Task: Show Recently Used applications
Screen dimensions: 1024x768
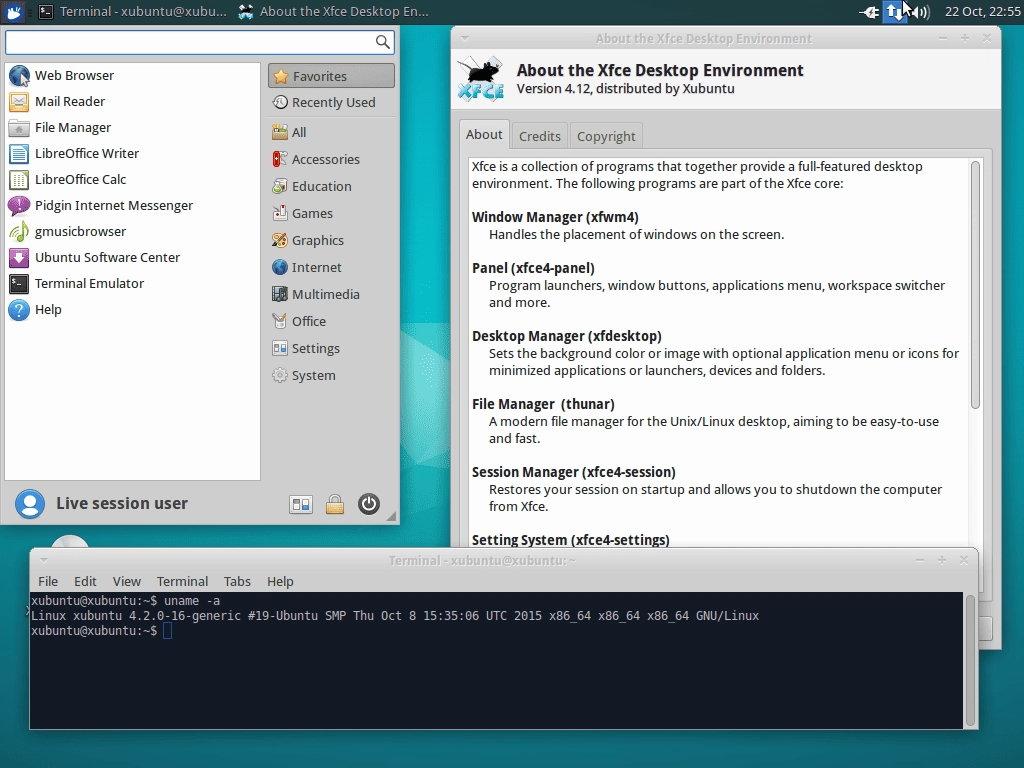Action: tap(331, 103)
